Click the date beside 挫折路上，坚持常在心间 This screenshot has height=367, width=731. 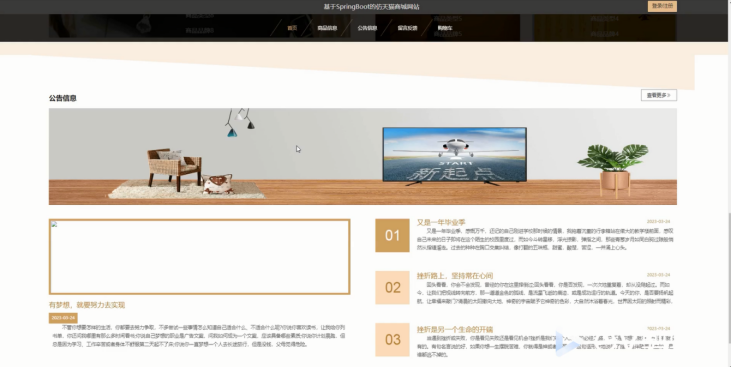pos(658,275)
